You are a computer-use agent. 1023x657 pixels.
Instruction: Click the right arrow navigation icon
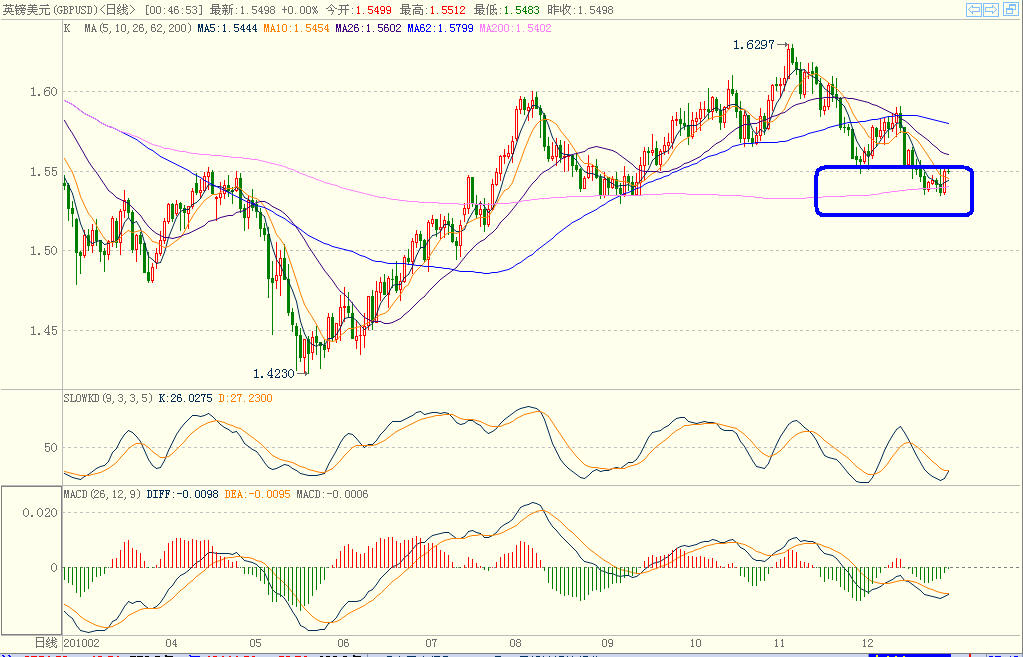[x=991, y=10]
